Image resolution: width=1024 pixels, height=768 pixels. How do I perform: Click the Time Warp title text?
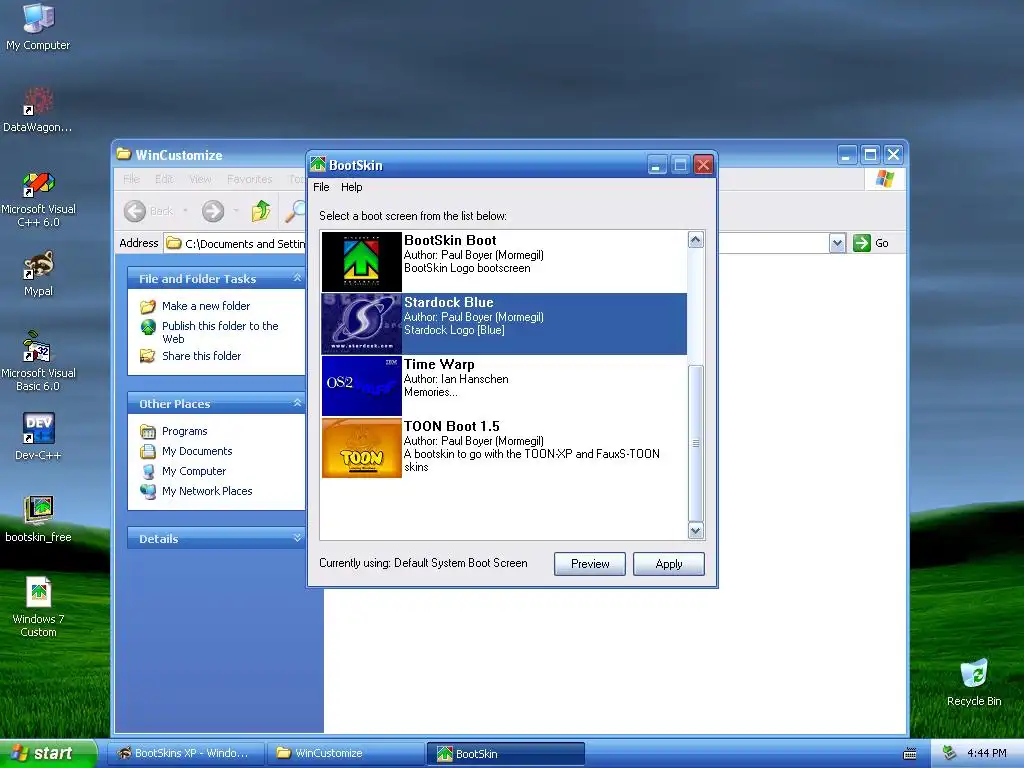coord(439,364)
